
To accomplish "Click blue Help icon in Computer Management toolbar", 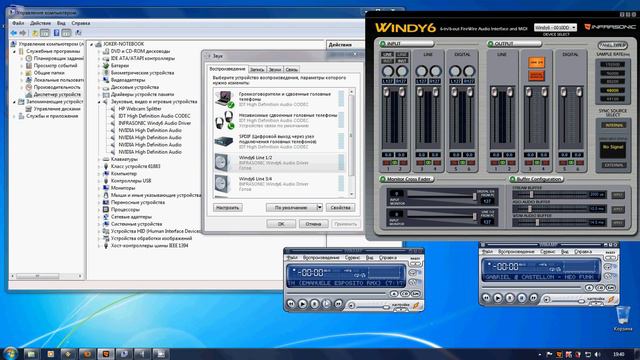I will [56, 33].
